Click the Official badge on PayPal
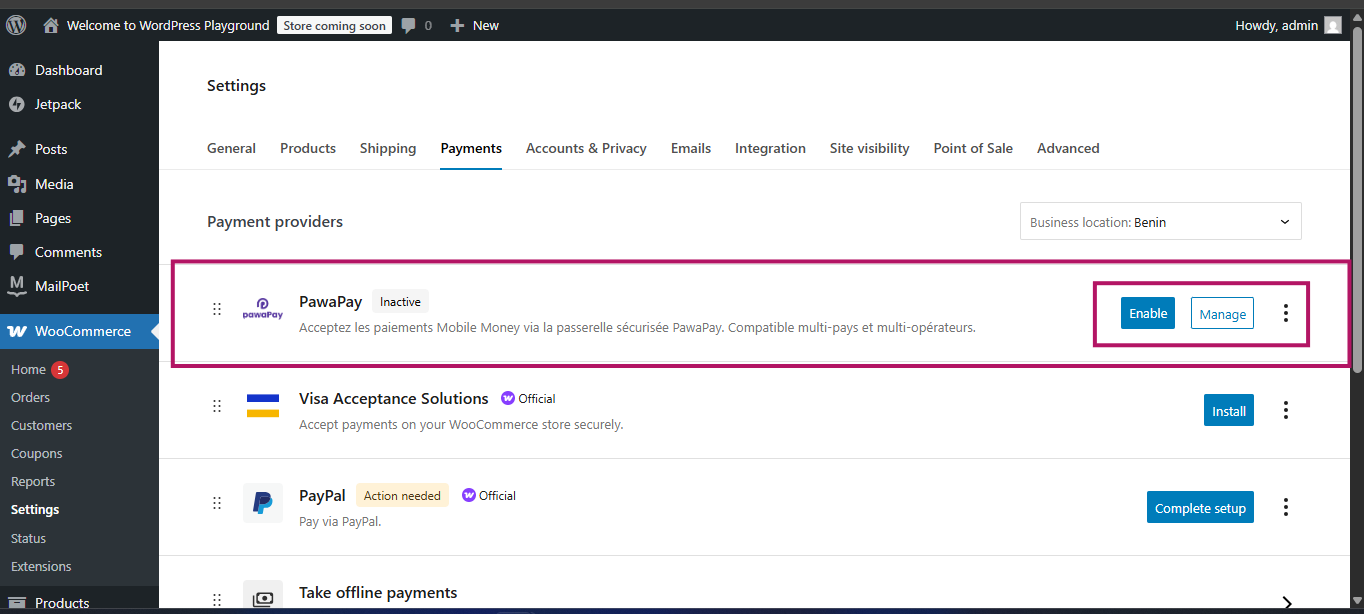 [489, 495]
